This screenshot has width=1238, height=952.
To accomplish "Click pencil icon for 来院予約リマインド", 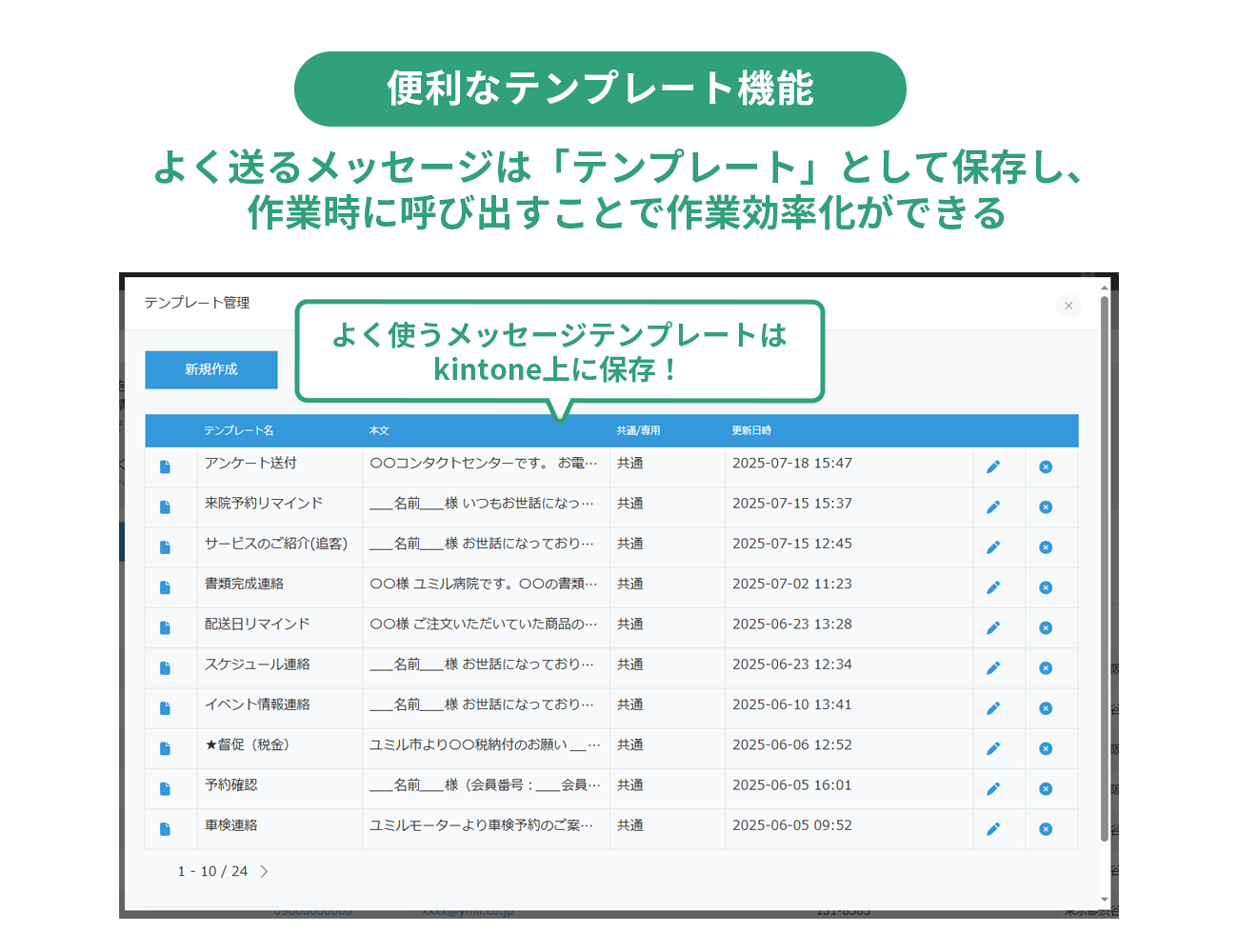I will pyautogui.click(x=993, y=507).
